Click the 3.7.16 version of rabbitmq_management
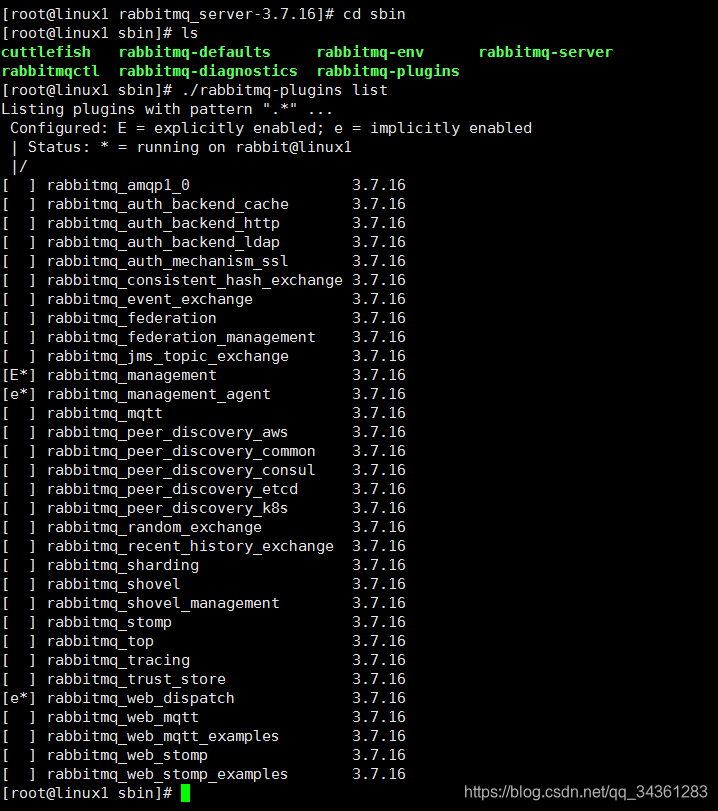This screenshot has height=811, width=718. (x=379, y=375)
